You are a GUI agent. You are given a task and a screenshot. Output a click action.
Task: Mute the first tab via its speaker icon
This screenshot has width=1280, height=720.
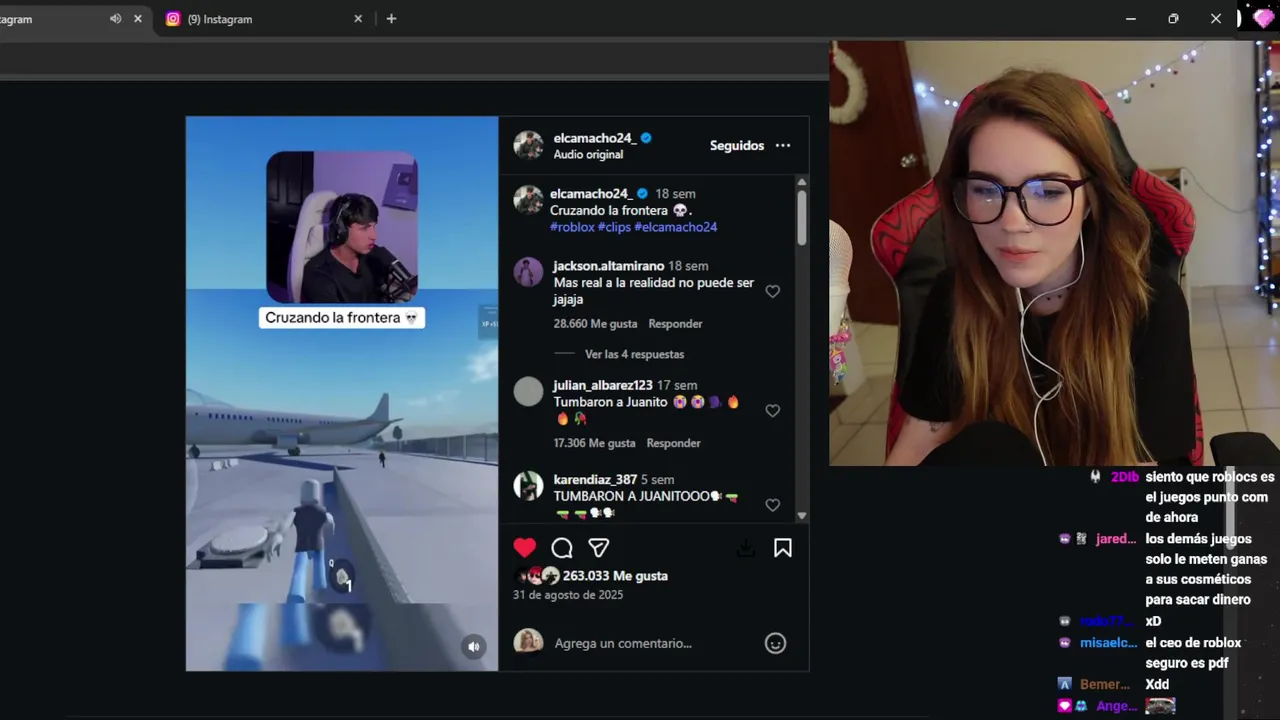(115, 19)
